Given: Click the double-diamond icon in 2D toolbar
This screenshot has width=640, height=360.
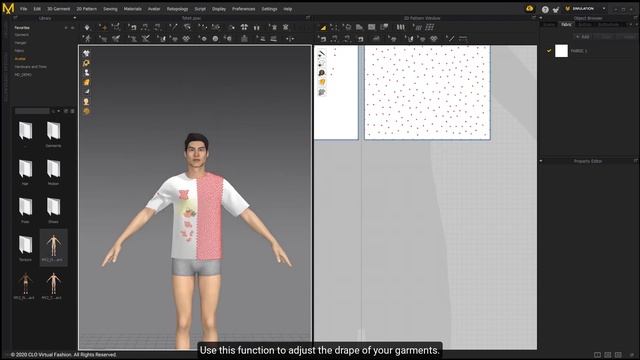Looking at the screenshot, I should (x=434, y=38).
